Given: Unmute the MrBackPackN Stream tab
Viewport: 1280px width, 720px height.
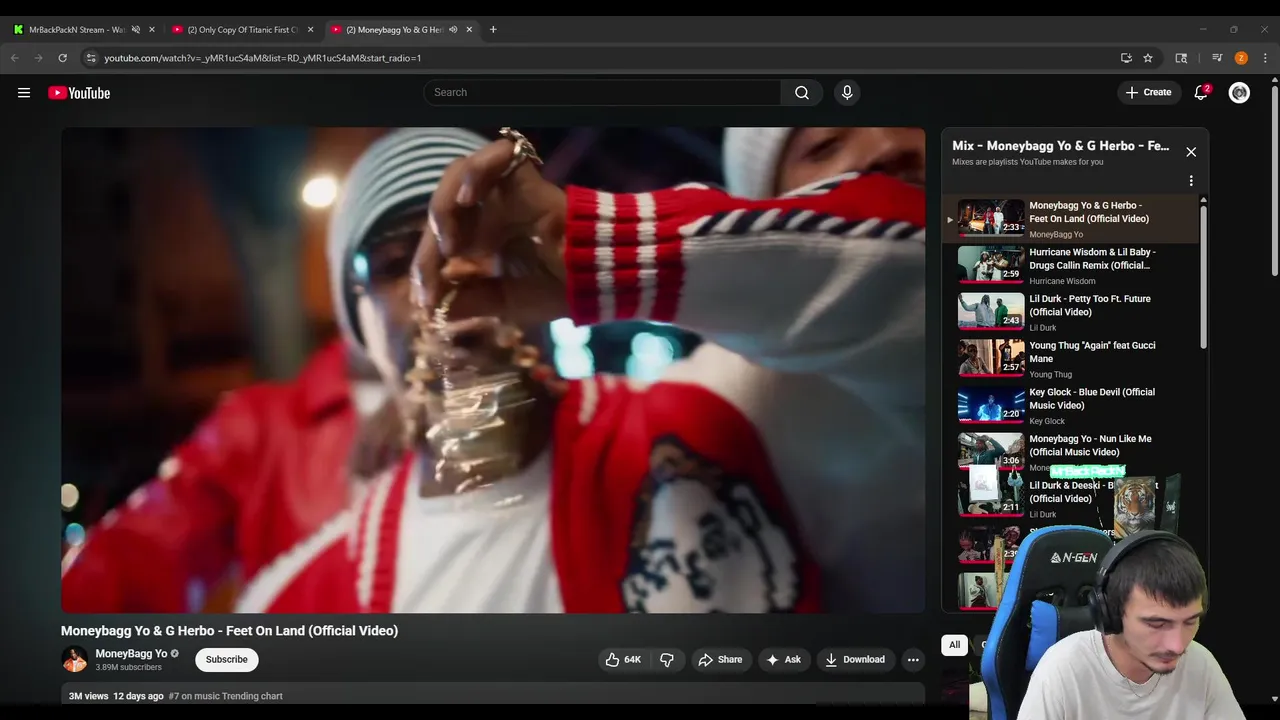Looking at the screenshot, I should (x=136, y=30).
